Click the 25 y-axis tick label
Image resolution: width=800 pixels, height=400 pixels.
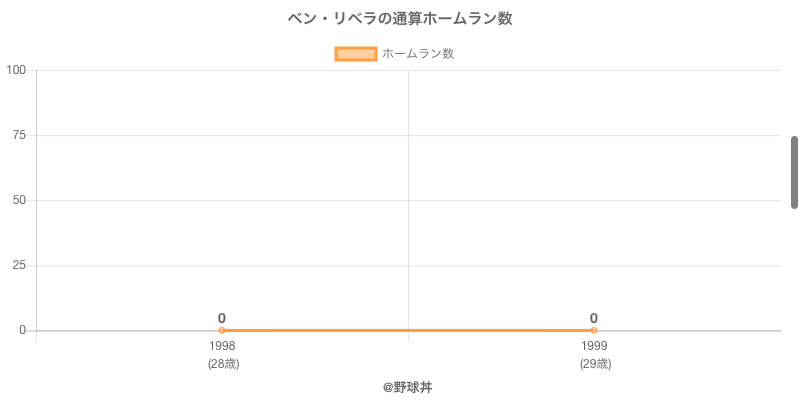click(19, 265)
